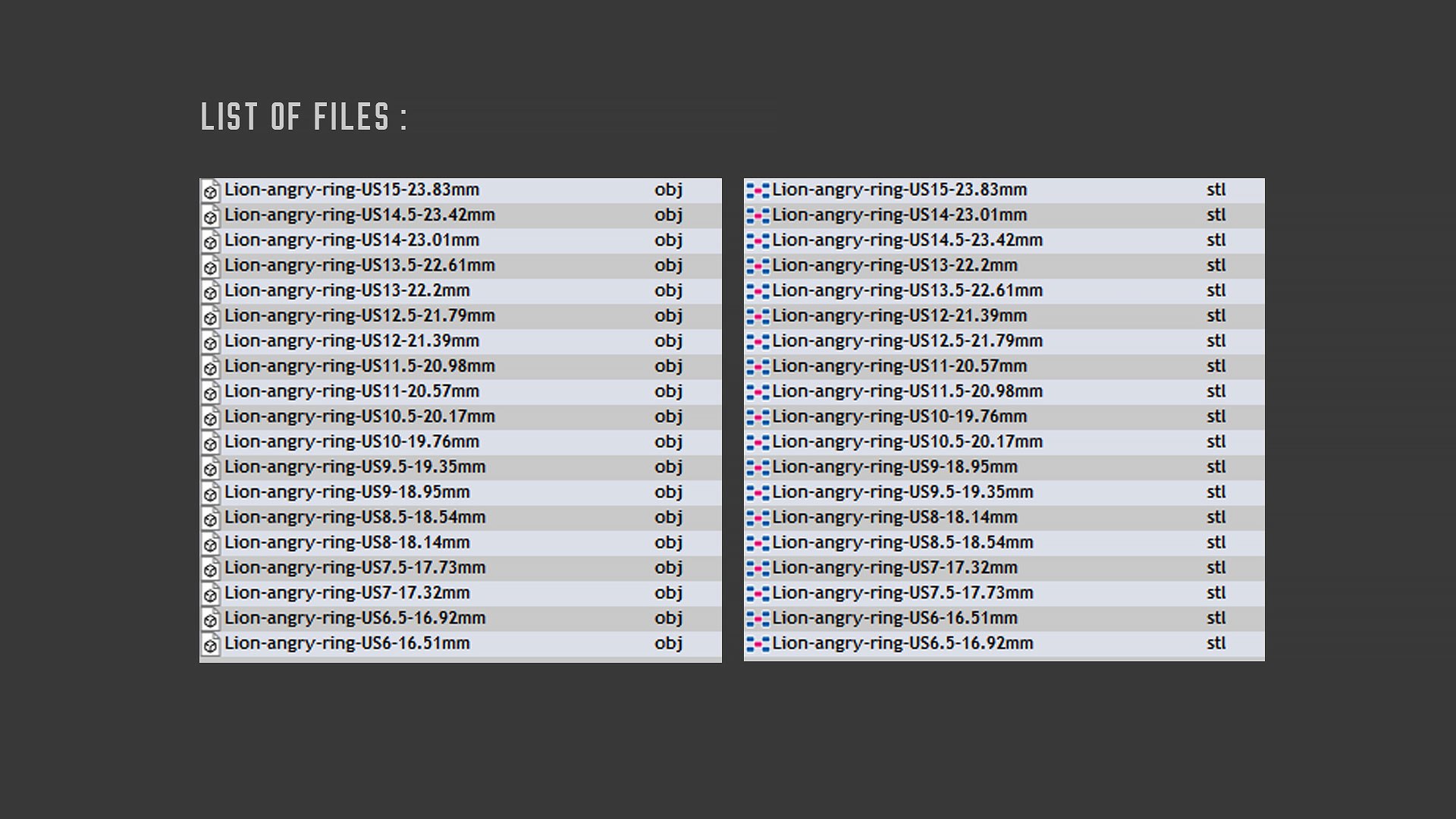Select stl file Lion-angry-ring-US8-18.14mm
Viewport: 1456px width, 819px height.
(1004, 518)
